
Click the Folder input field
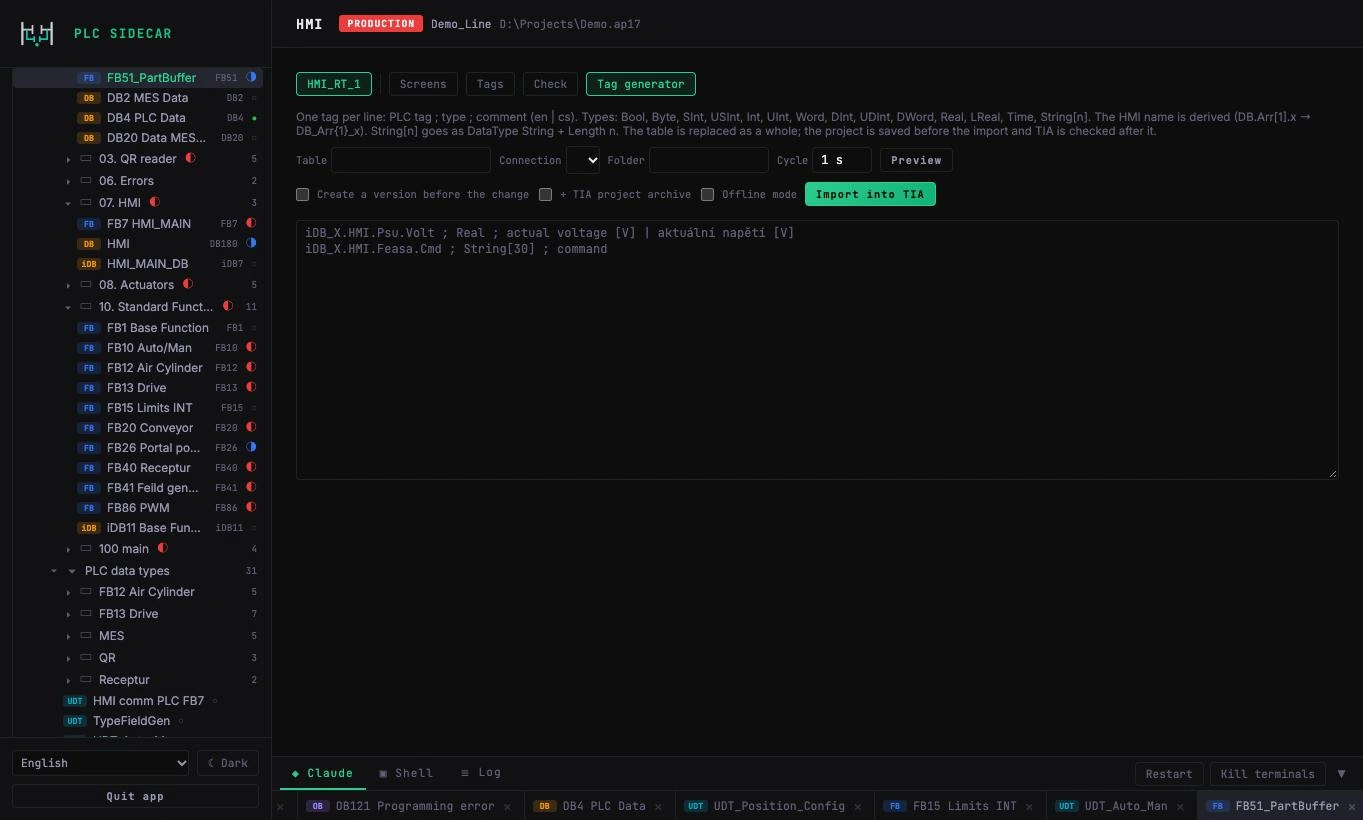[709, 160]
